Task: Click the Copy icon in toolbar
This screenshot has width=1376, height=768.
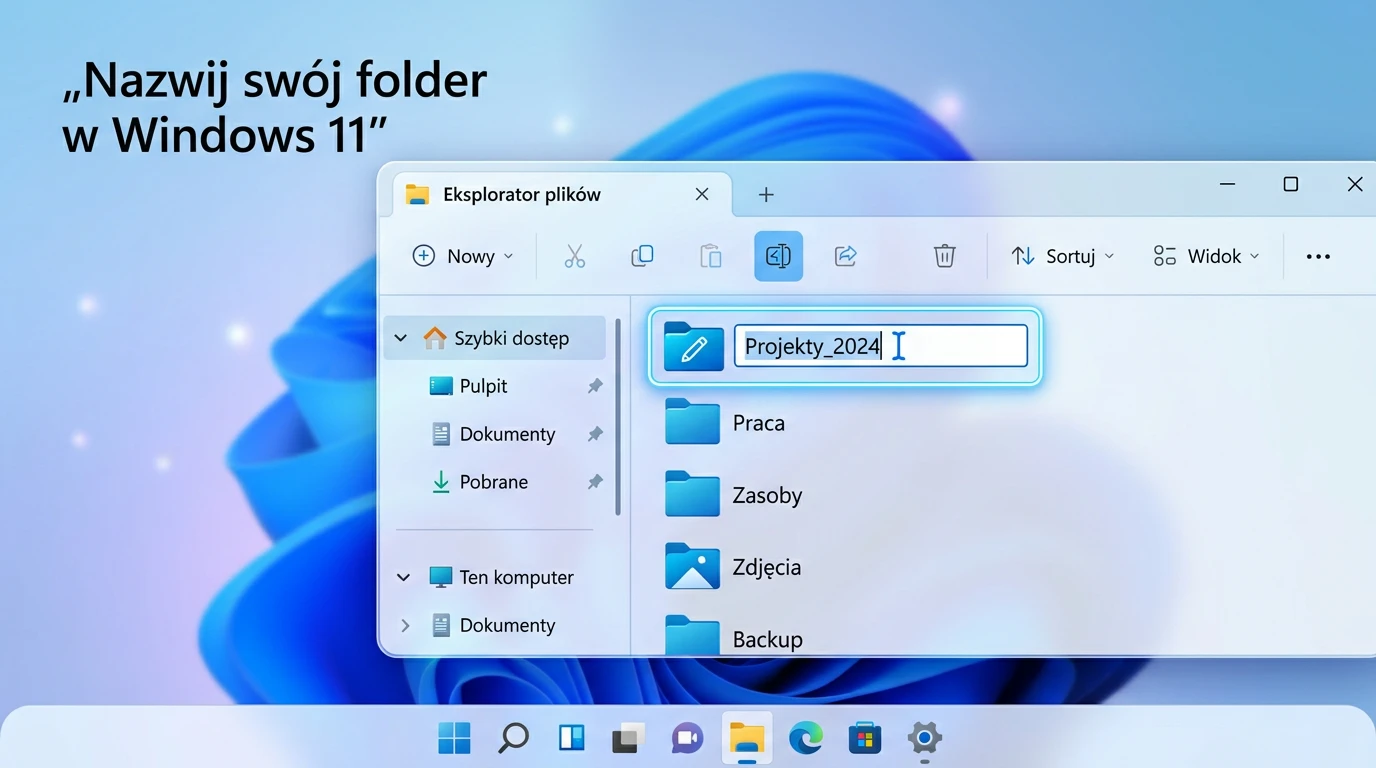Action: 642,256
